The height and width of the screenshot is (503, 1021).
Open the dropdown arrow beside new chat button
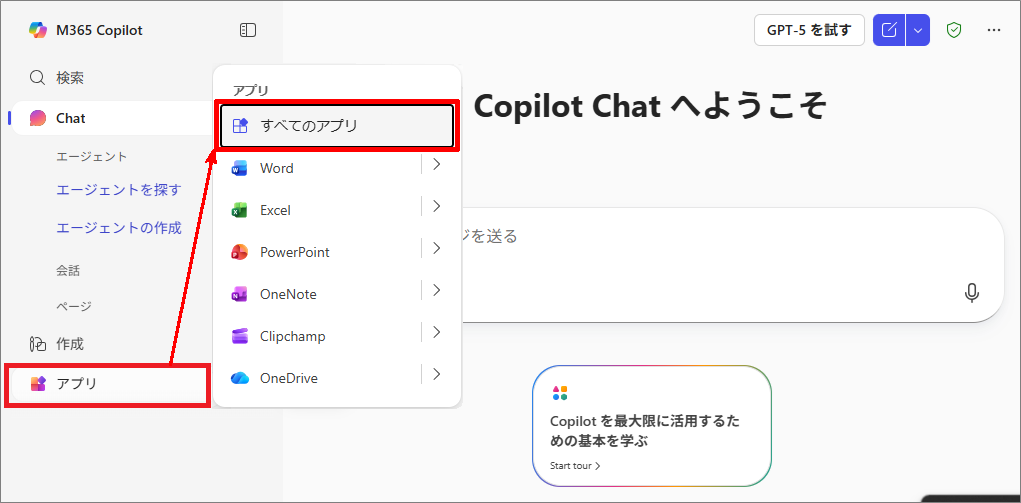coord(918,30)
